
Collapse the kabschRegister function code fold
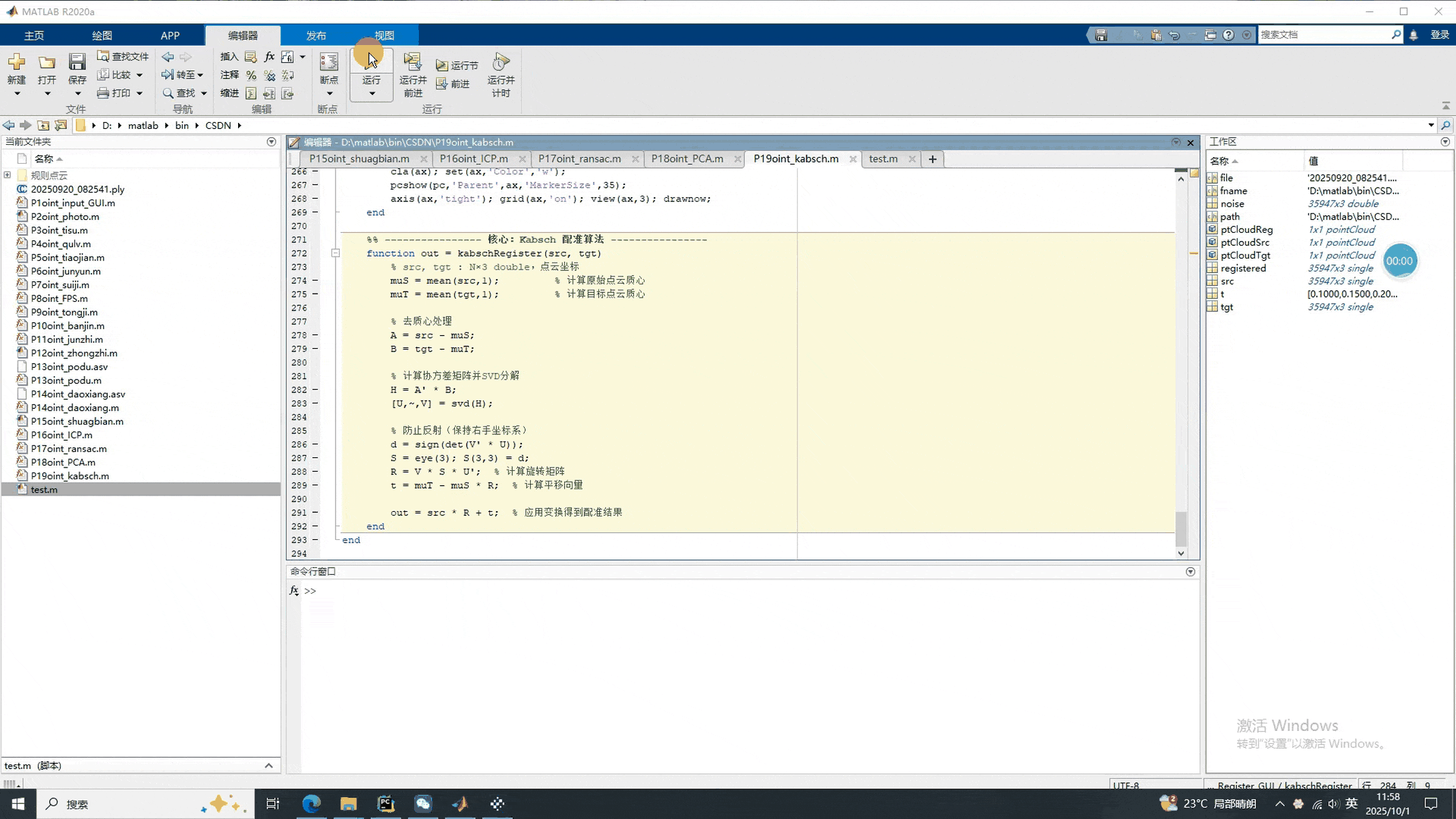pyautogui.click(x=336, y=253)
